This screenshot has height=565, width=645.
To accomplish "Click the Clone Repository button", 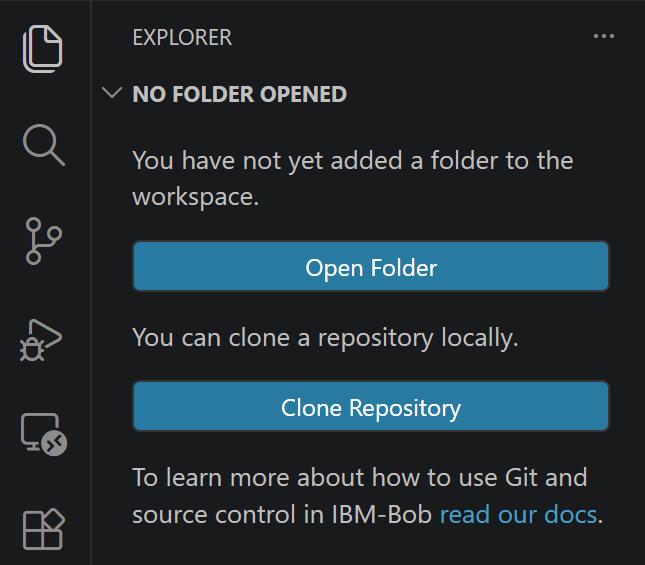I will click(x=371, y=406).
